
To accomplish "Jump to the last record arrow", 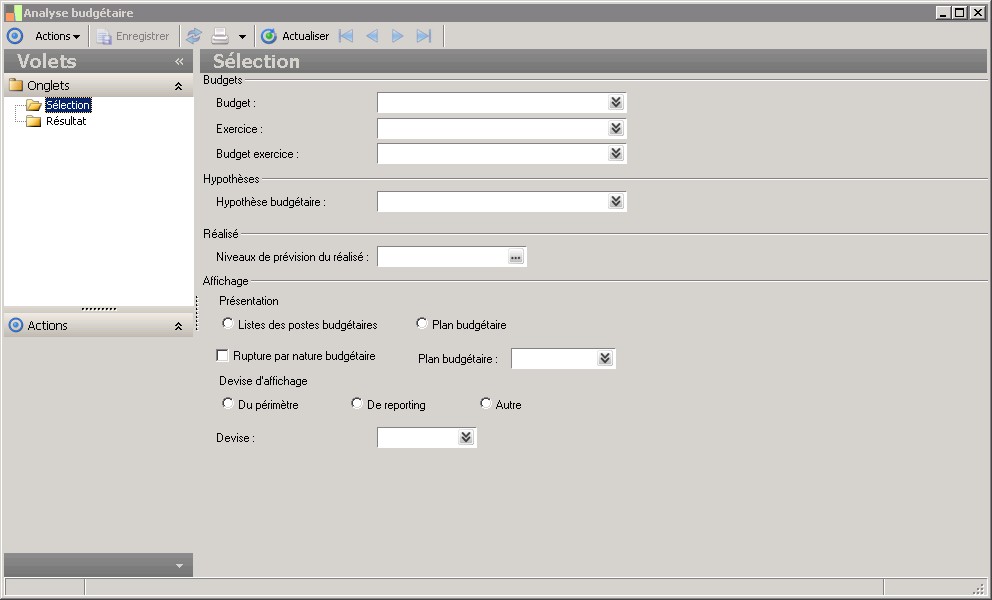I will click(x=424, y=36).
